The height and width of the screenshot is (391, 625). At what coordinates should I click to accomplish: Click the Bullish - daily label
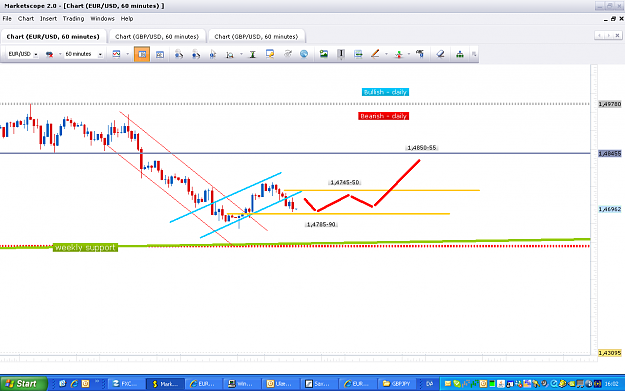[385, 92]
